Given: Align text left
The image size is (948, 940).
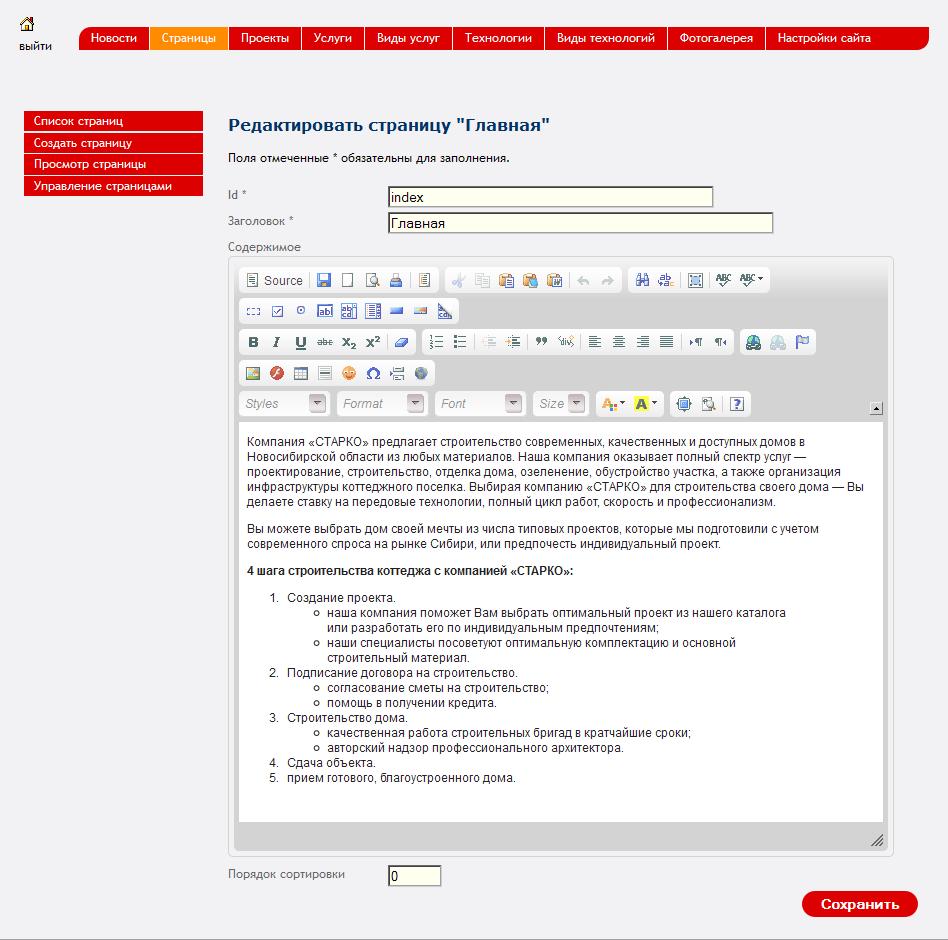Looking at the screenshot, I should (x=595, y=342).
